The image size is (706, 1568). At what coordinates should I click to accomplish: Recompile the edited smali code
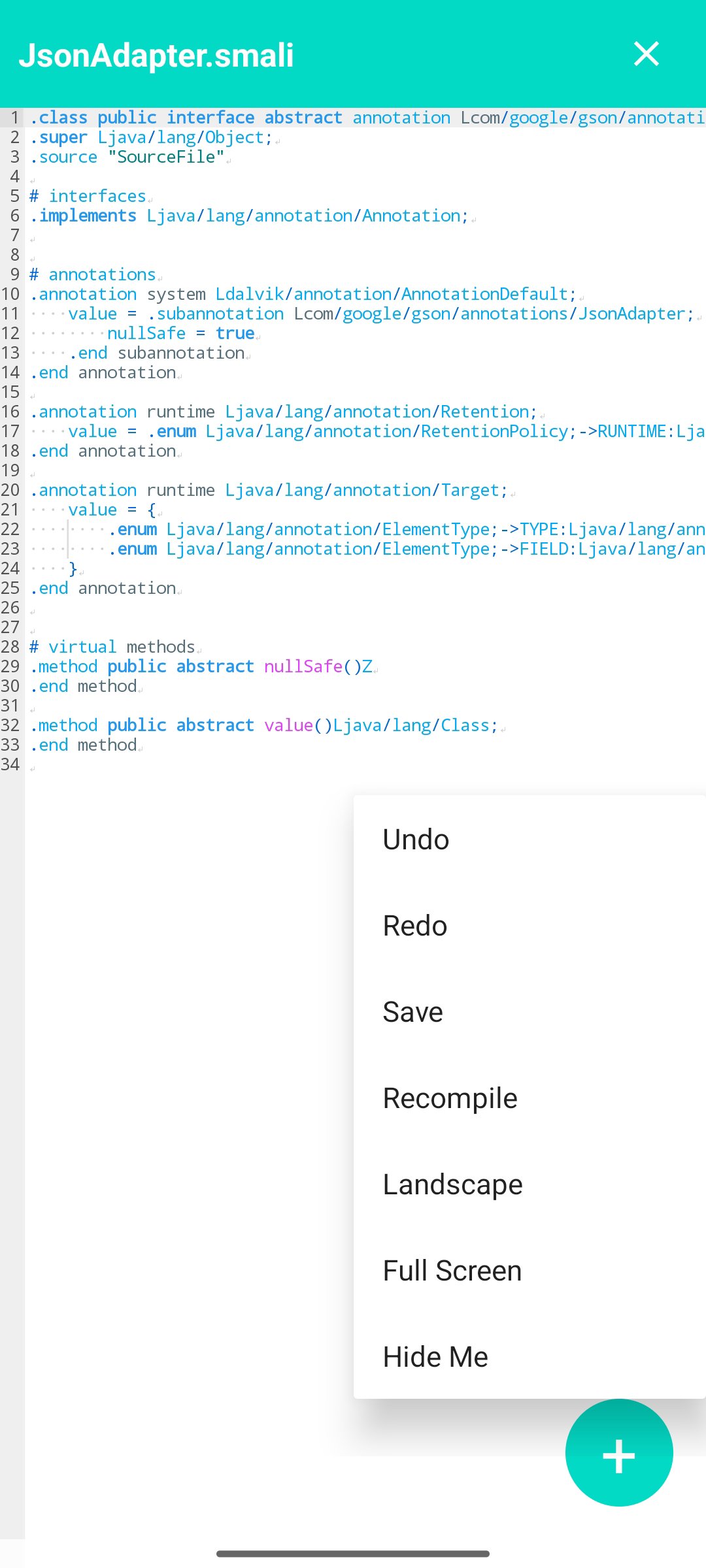pos(450,1098)
